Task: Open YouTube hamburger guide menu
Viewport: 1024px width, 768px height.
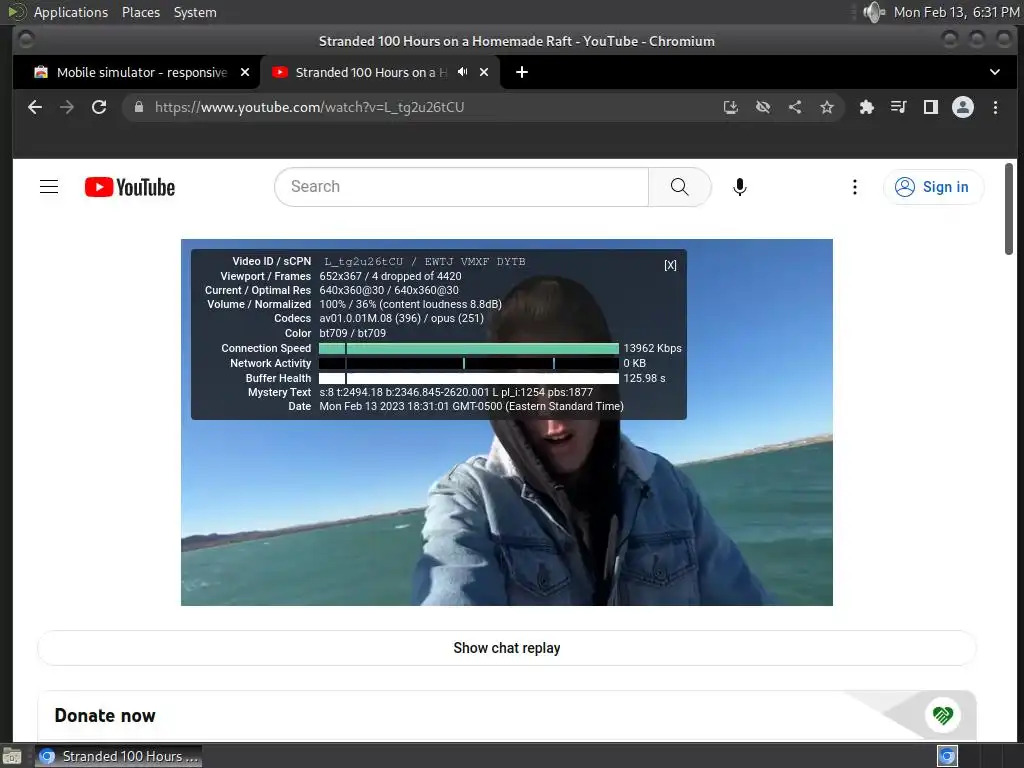Action: [x=49, y=187]
